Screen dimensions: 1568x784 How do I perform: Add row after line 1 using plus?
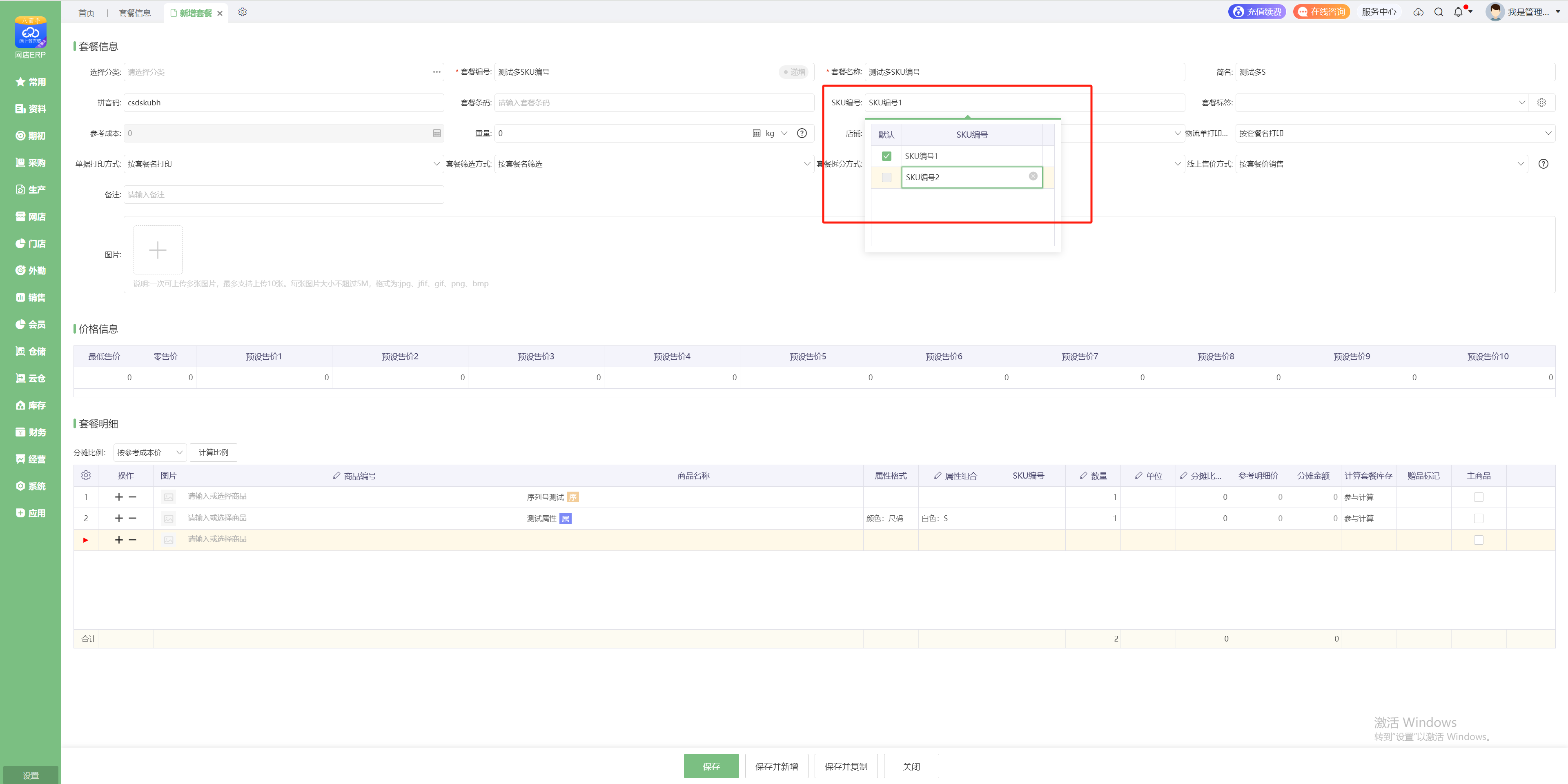click(119, 497)
